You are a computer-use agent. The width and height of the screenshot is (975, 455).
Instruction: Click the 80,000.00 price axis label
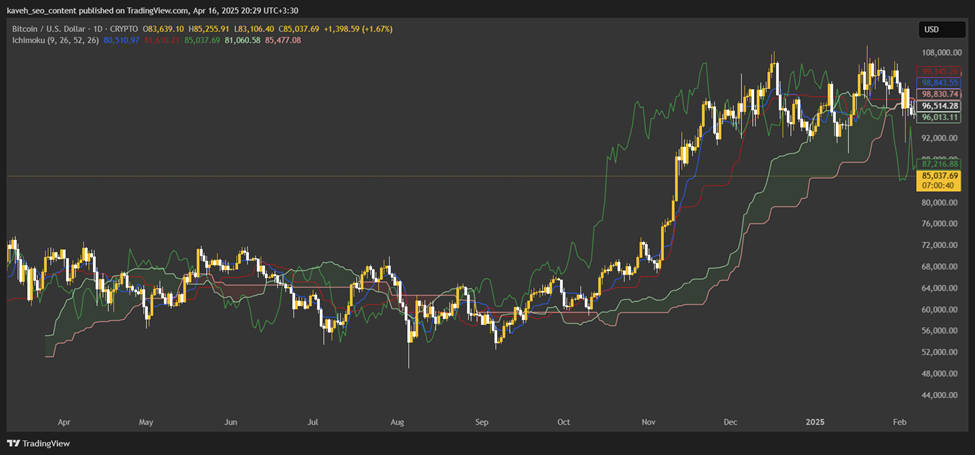pyautogui.click(x=941, y=202)
